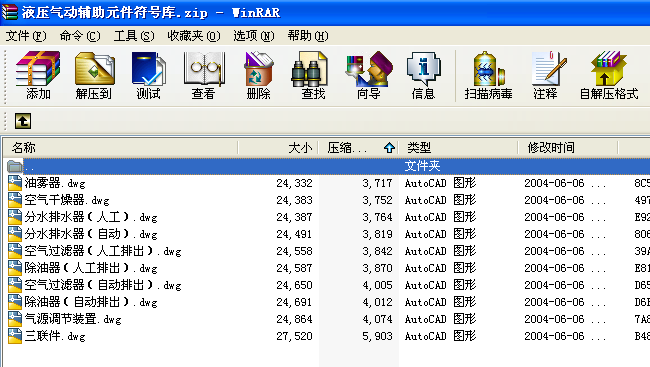Sort by 压缩 column header
This screenshot has width=650, height=367.
click(x=359, y=148)
